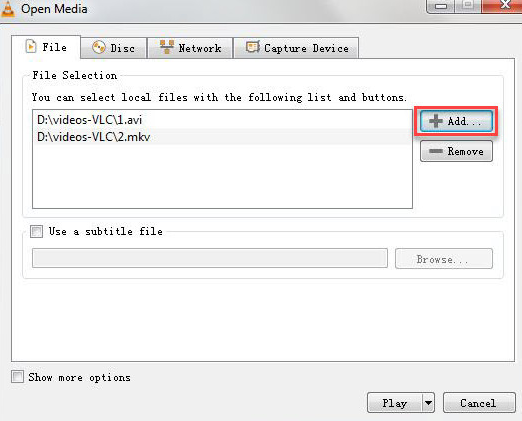The image size is (522, 421).
Task: Click the Cancel button
Action: [479, 403]
